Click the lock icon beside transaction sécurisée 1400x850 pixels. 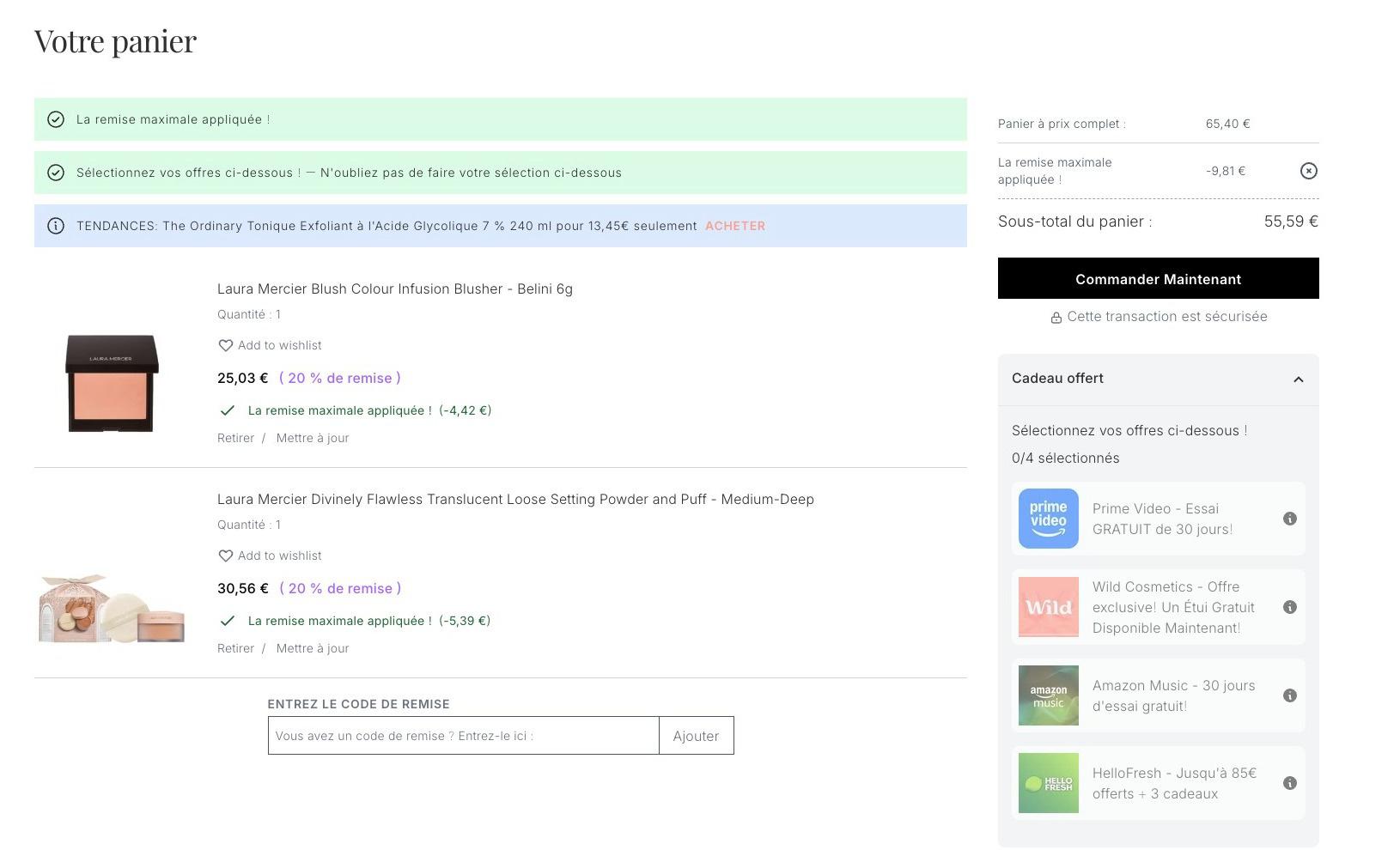coord(1056,318)
